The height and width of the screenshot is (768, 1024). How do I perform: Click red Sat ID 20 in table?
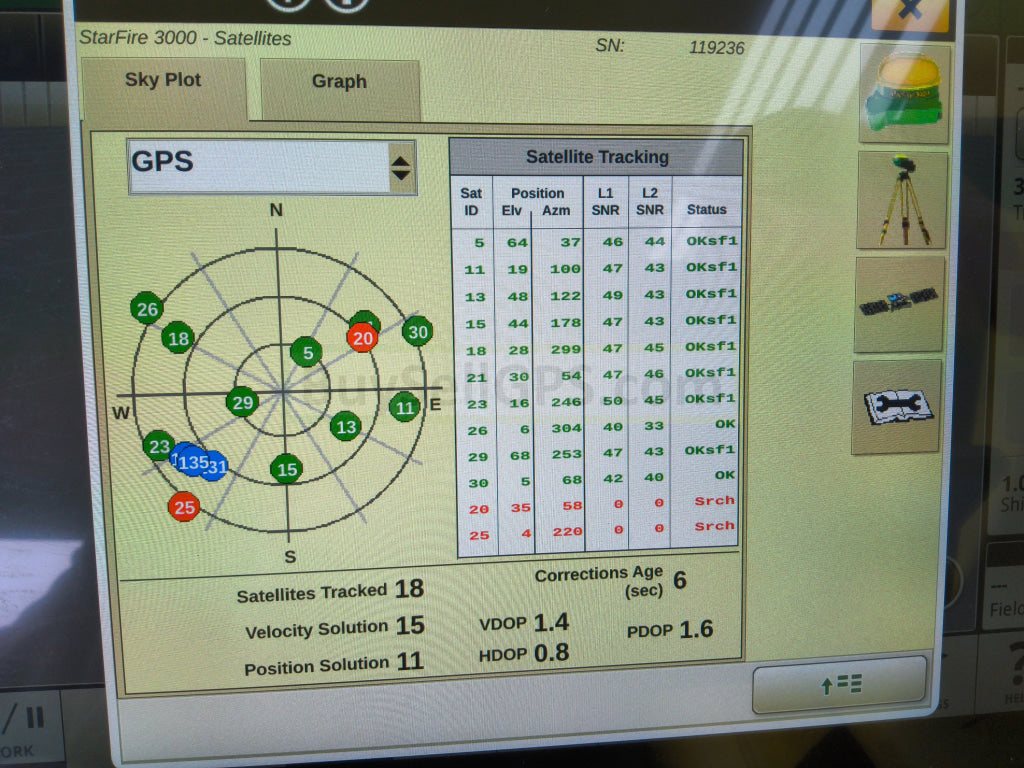478,509
